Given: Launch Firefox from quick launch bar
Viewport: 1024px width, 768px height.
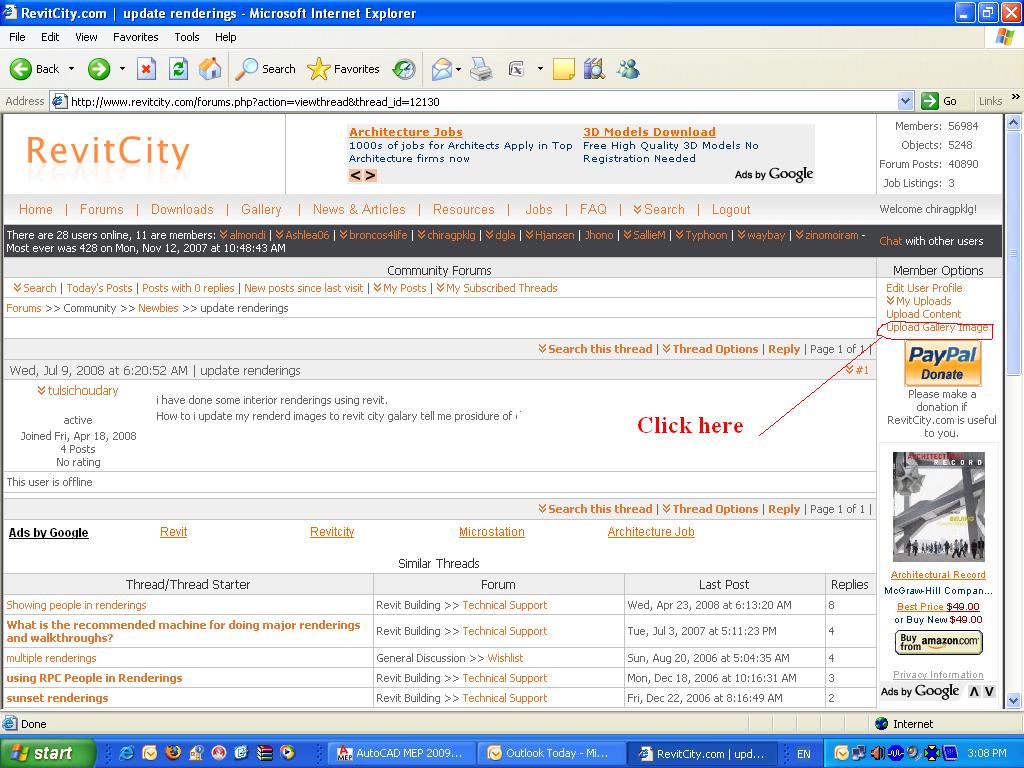Looking at the screenshot, I should click(x=173, y=753).
